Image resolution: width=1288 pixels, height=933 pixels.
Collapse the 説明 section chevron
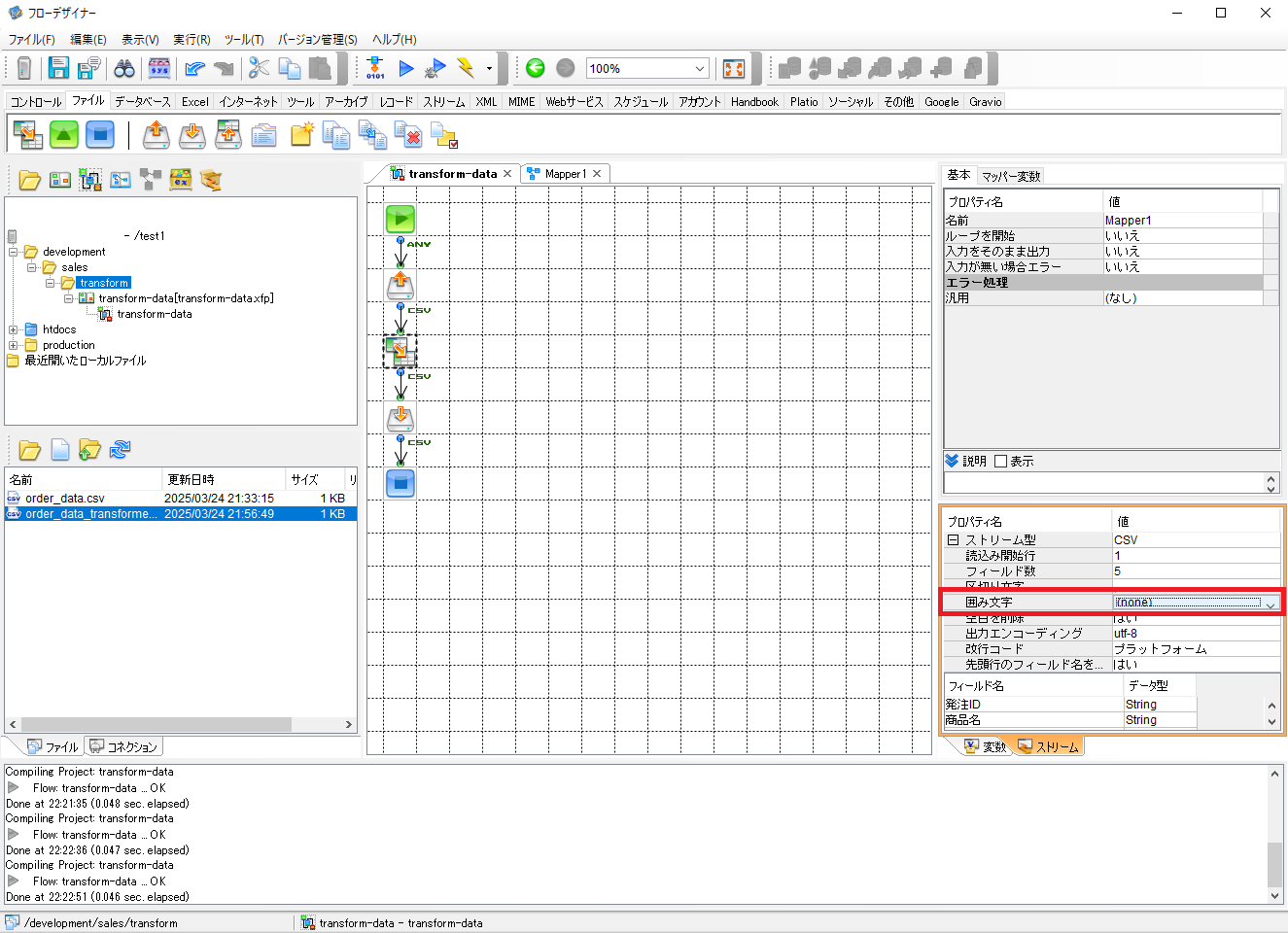(952, 461)
